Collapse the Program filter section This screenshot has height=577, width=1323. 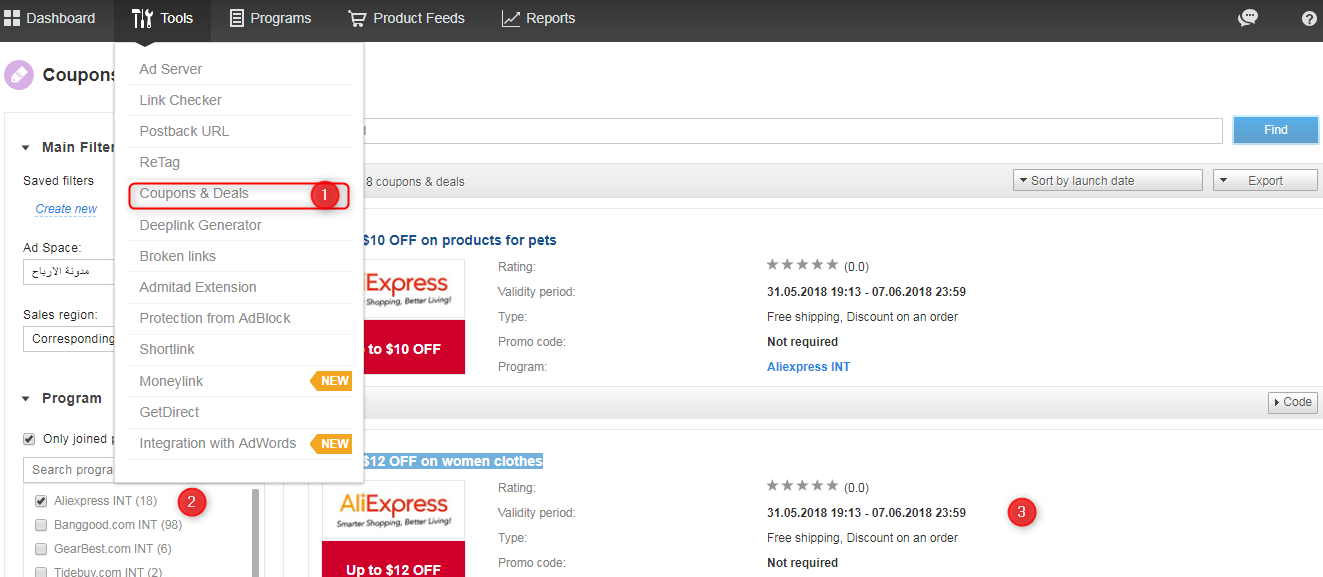pos(26,399)
